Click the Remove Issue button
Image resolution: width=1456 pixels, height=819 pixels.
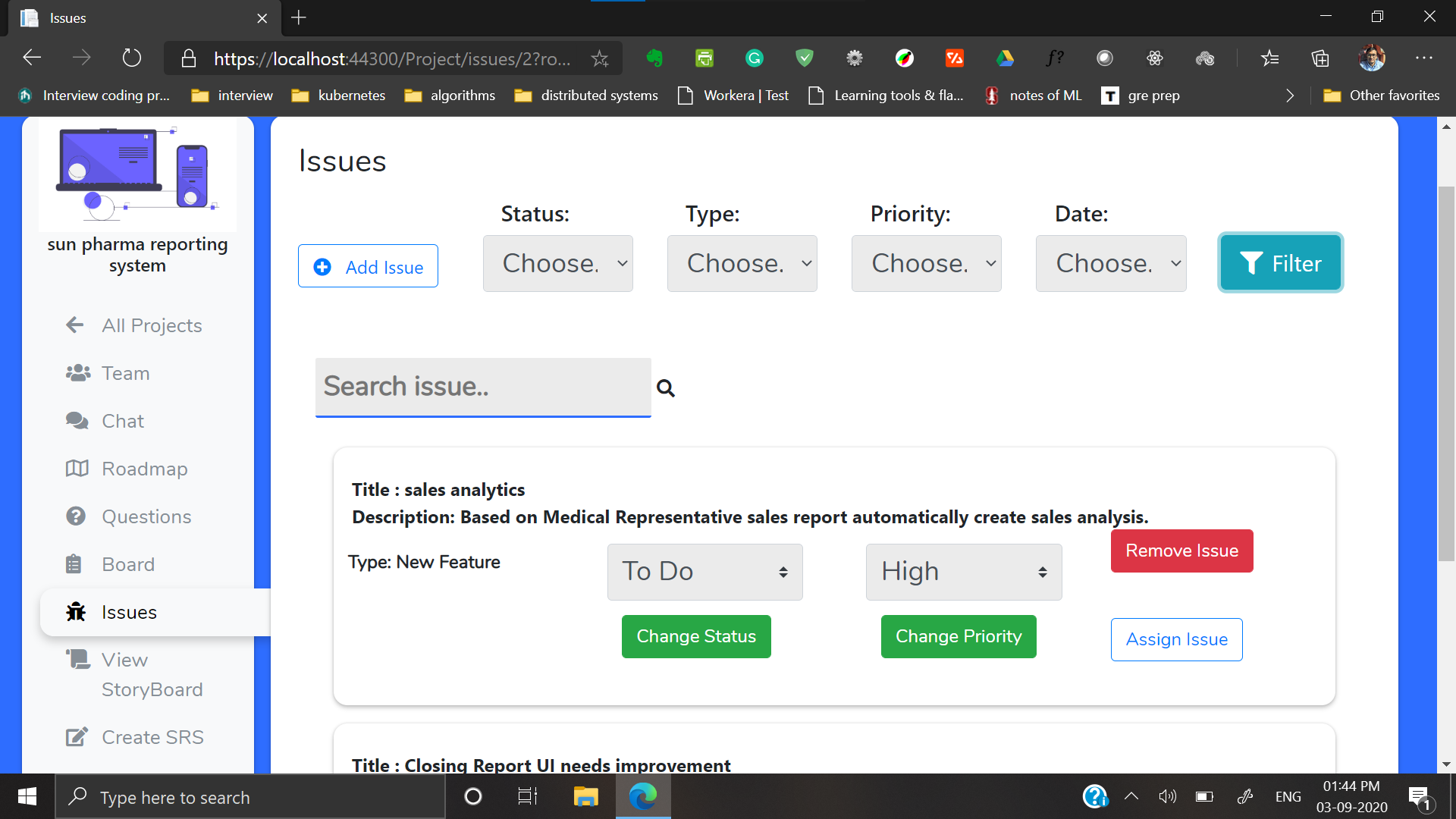(x=1181, y=551)
